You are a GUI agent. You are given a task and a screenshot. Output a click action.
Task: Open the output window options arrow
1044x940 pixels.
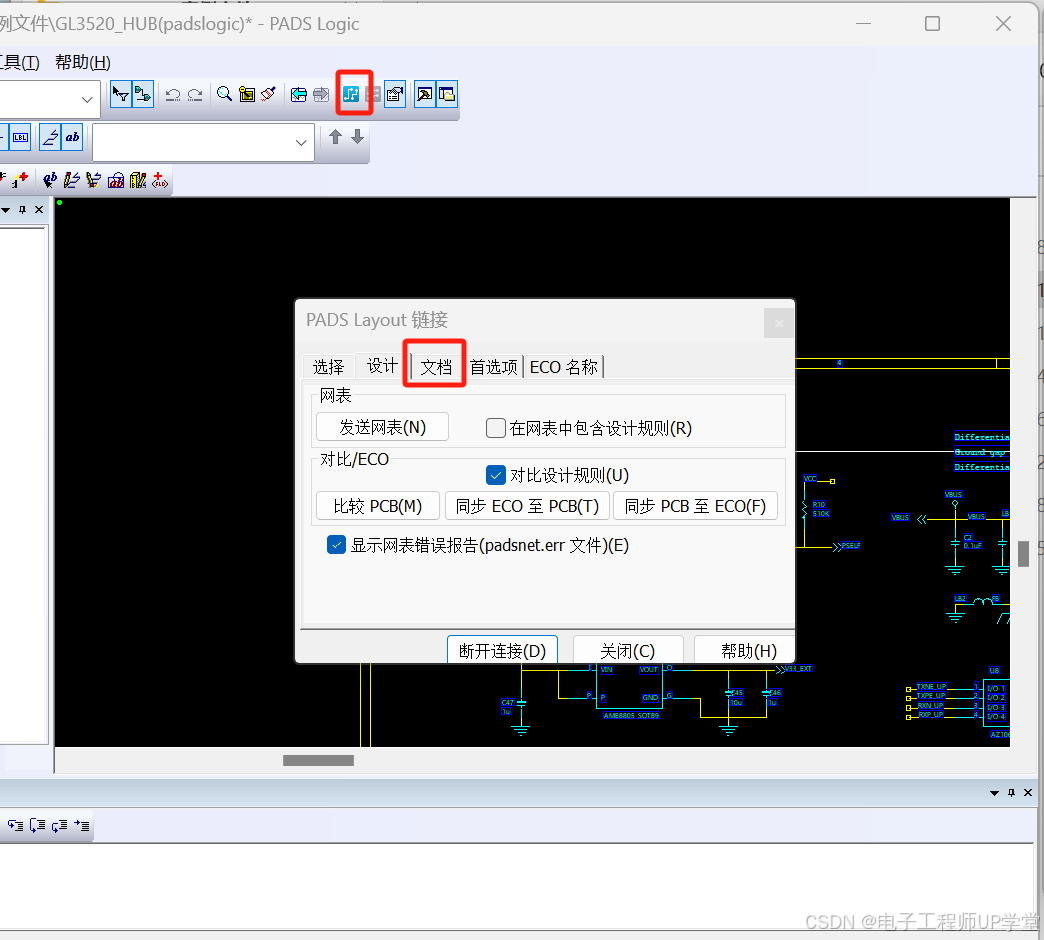point(994,793)
